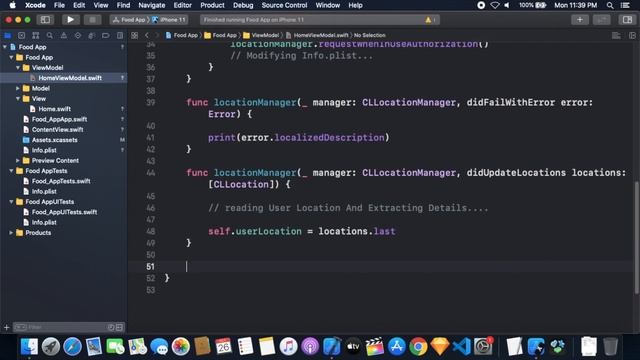This screenshot has width=640, height=360.
Task: Collapse the Food AppTests group
Action: [x=11, y=171]
